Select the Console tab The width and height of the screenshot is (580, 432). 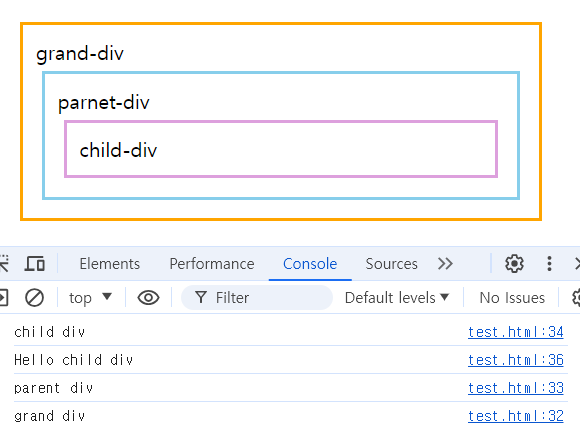coord(310,264)
